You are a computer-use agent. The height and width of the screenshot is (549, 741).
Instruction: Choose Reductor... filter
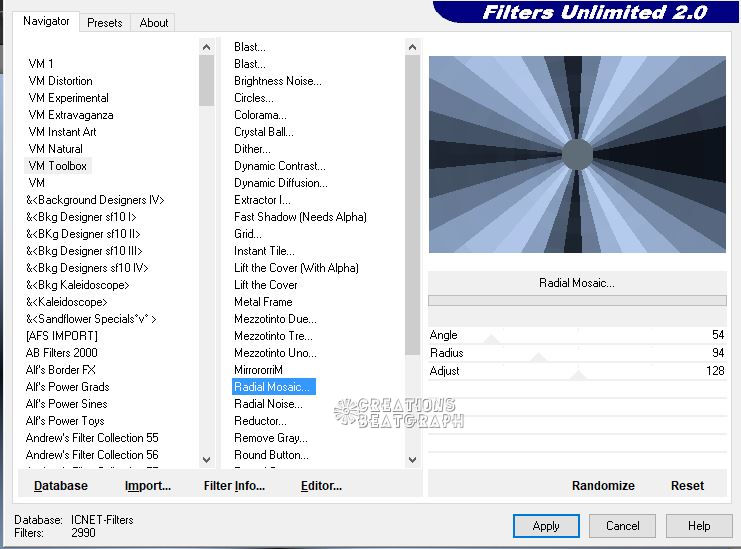click(260, 421)
